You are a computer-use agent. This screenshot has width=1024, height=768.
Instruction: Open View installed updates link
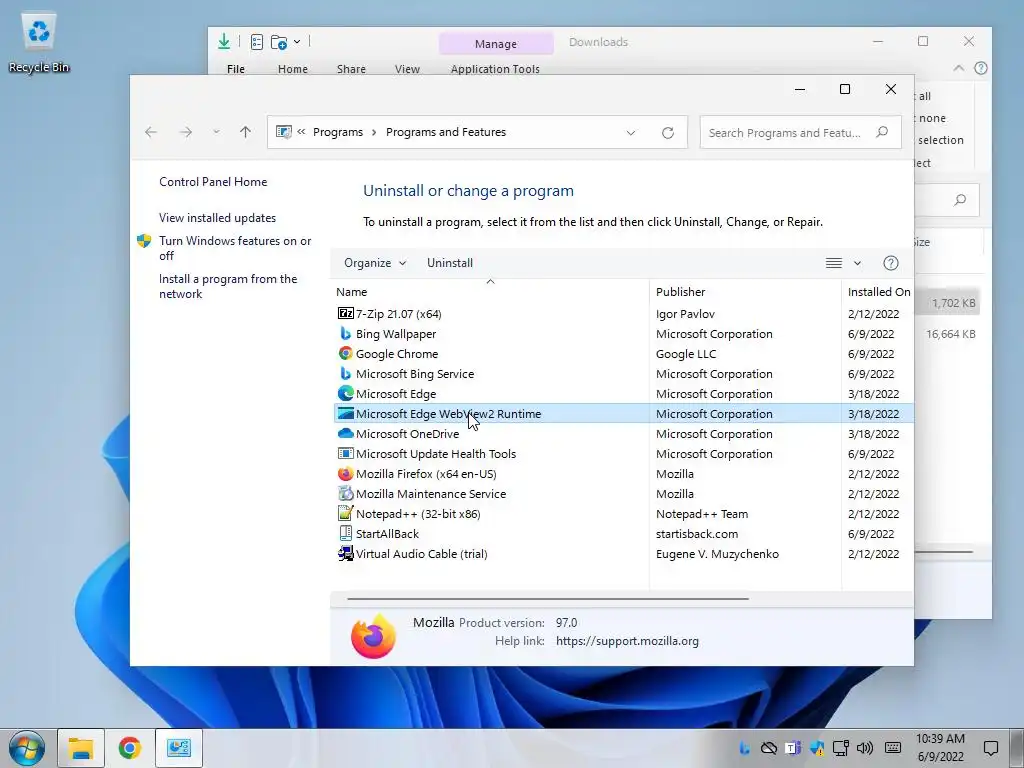tap(217, 217)
